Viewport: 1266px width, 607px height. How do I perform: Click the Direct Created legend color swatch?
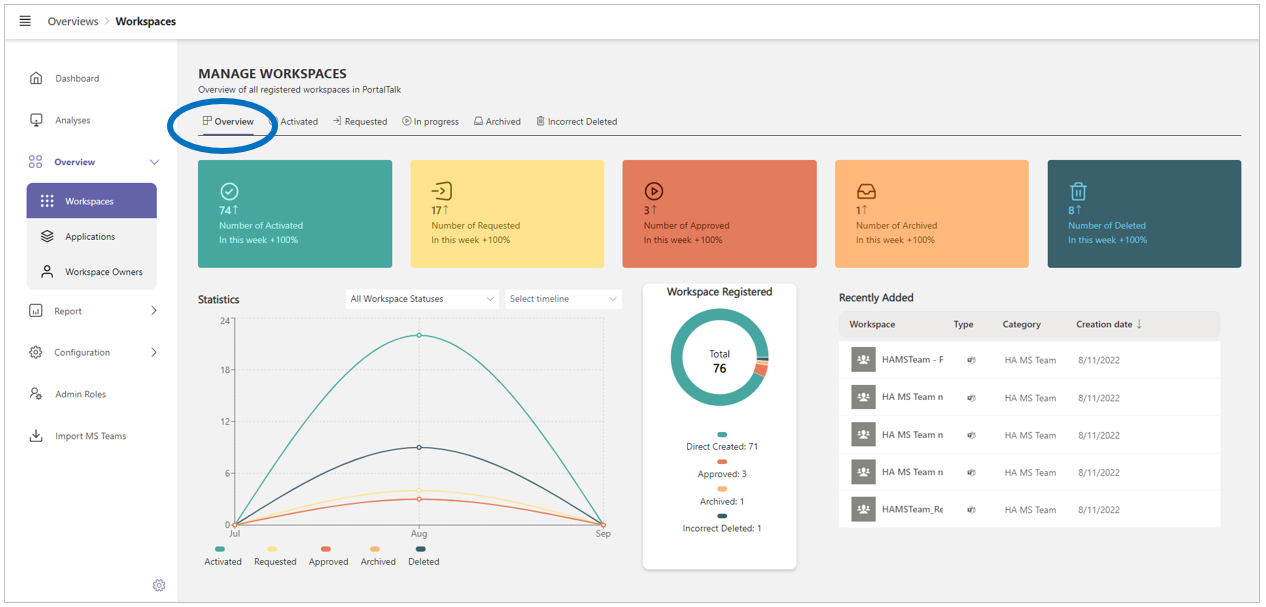coord(722,435)
